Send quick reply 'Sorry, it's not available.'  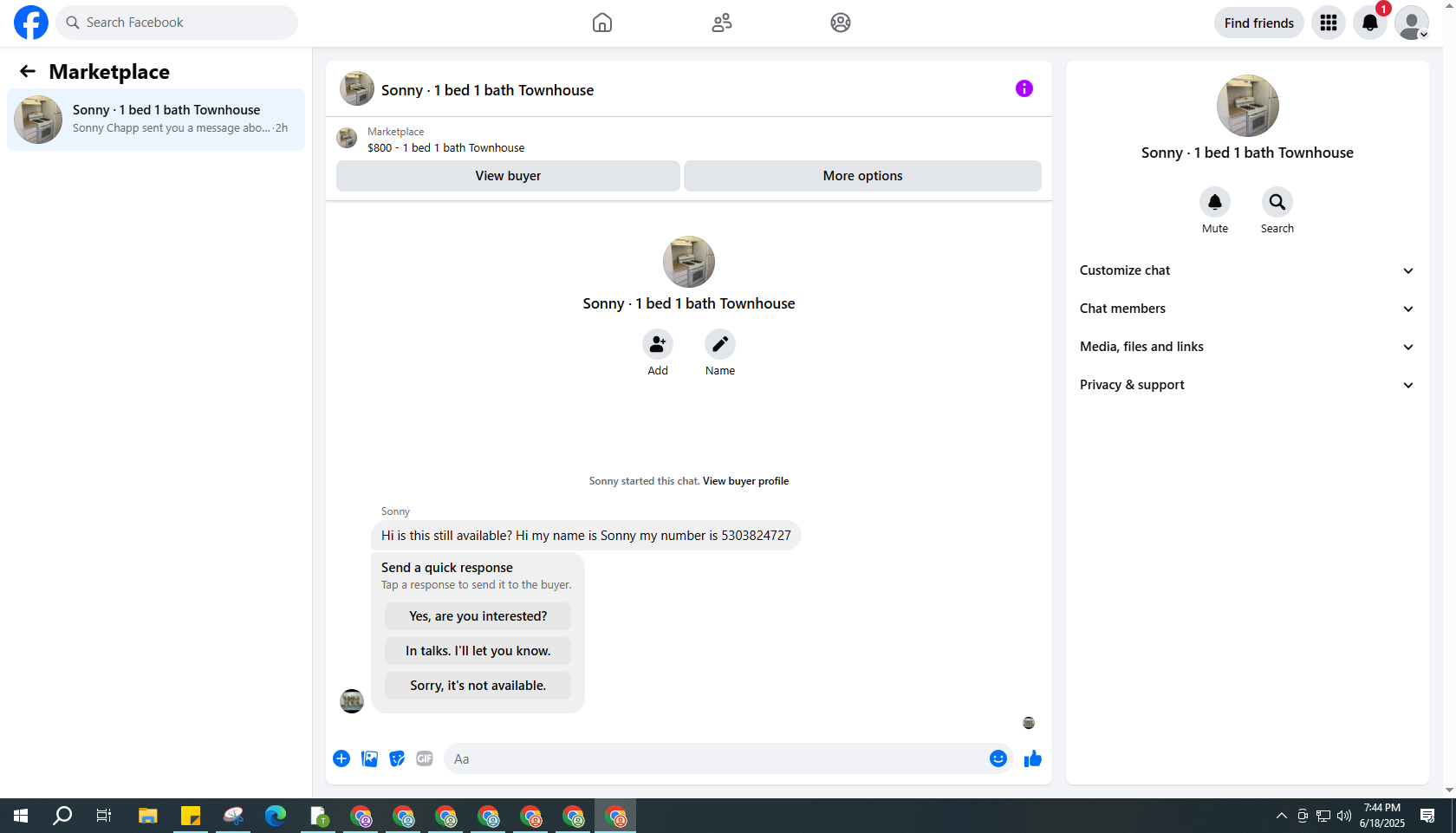click(x=478, y=686)
